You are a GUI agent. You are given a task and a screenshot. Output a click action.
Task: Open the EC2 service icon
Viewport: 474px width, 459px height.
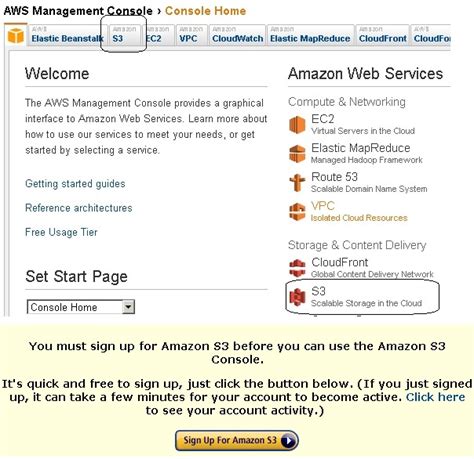(x=297, y=125)
